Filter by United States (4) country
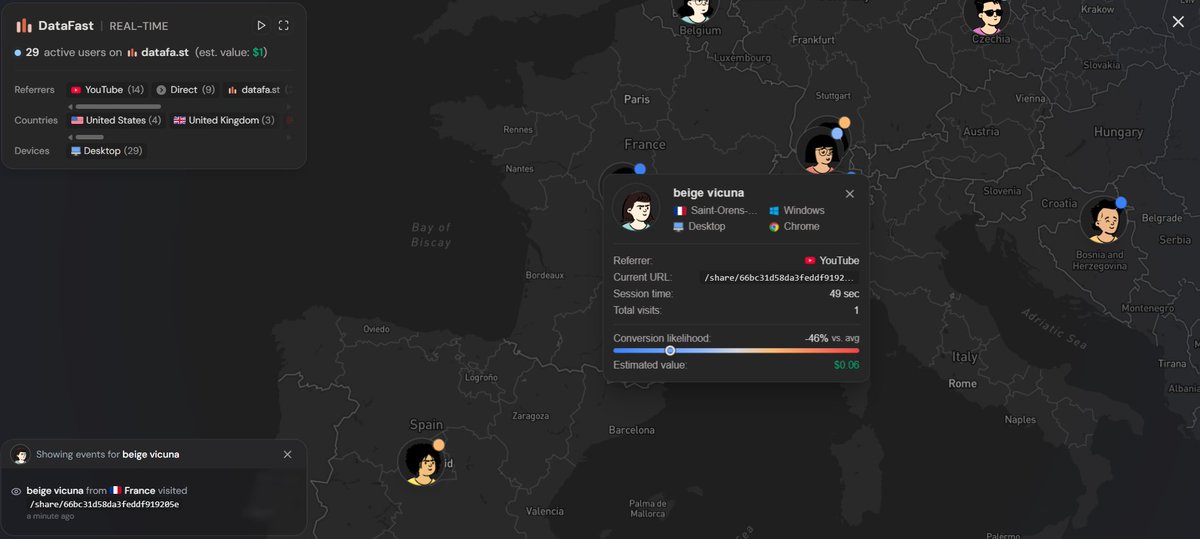Viewport: 1200px width, 539px height. 116,121
